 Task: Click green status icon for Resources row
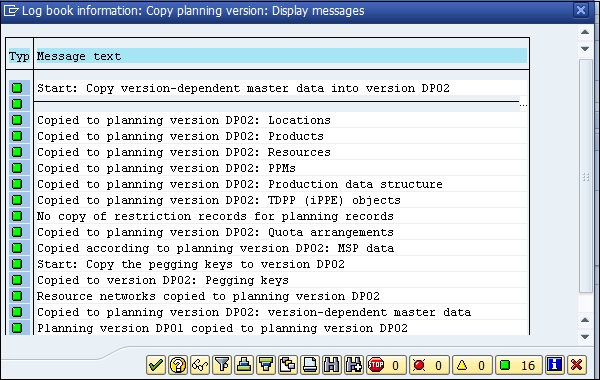17,152
